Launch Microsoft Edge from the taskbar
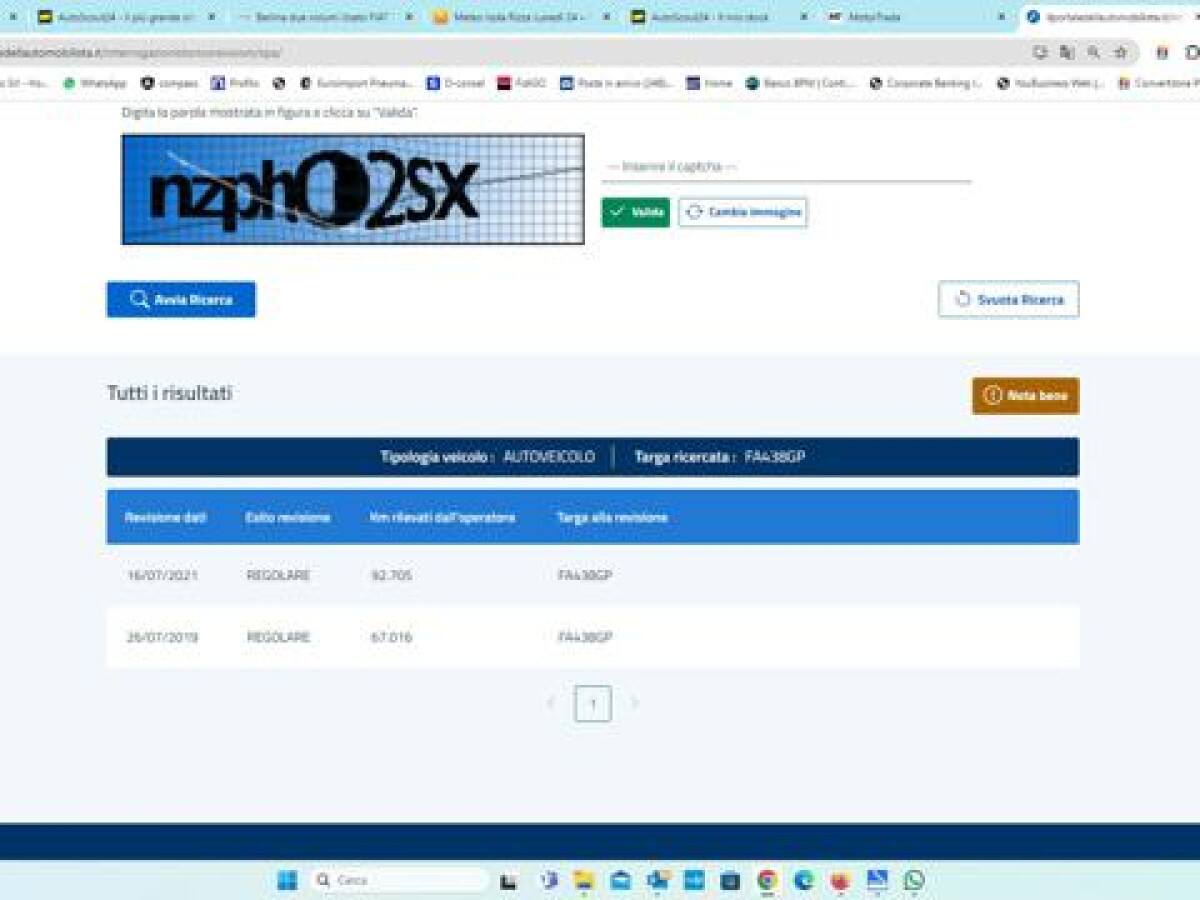Image resolution: width=1200 pixels, height=900 pixels. [804, 880]
